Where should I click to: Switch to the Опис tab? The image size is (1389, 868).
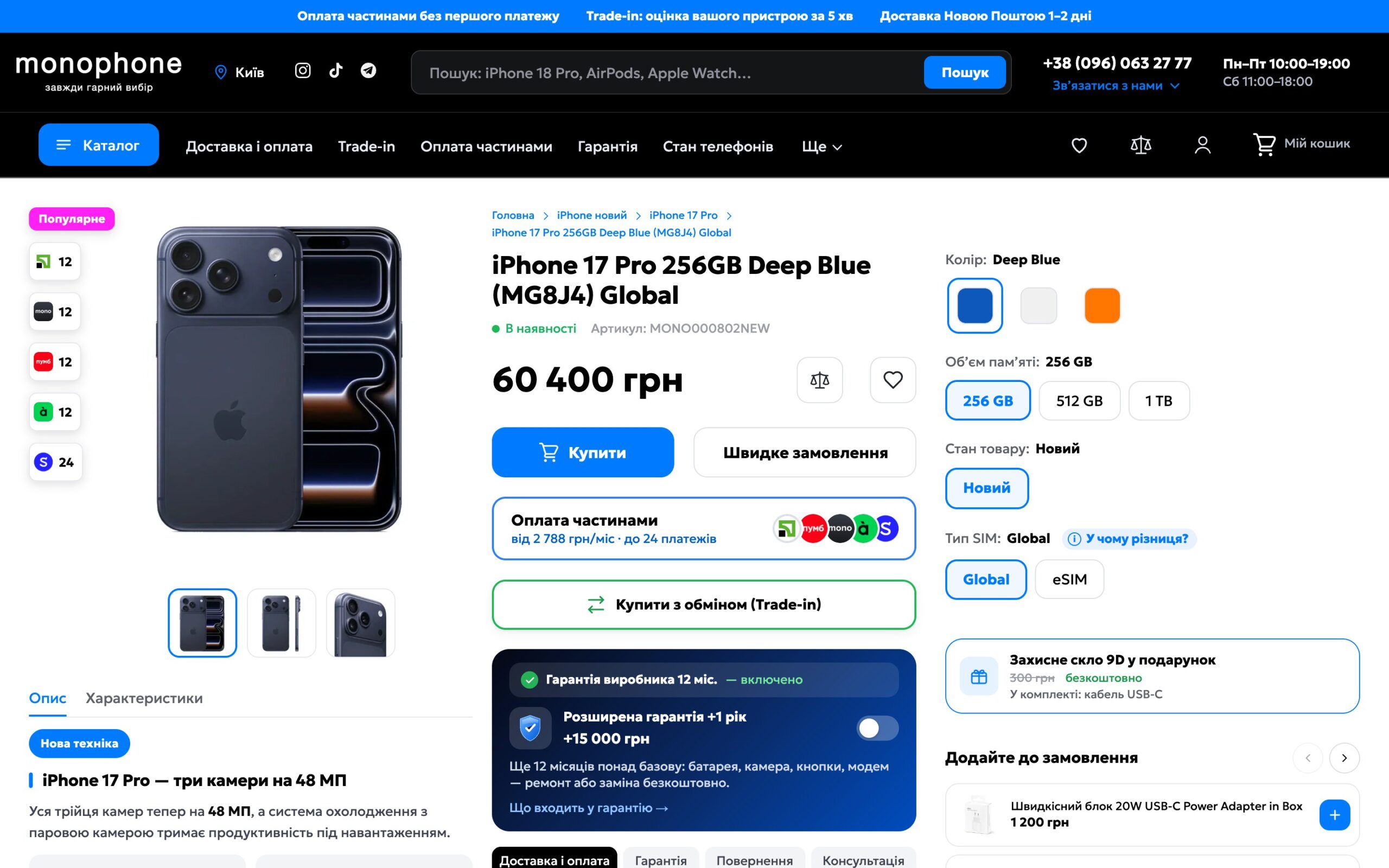click(48, 698)
